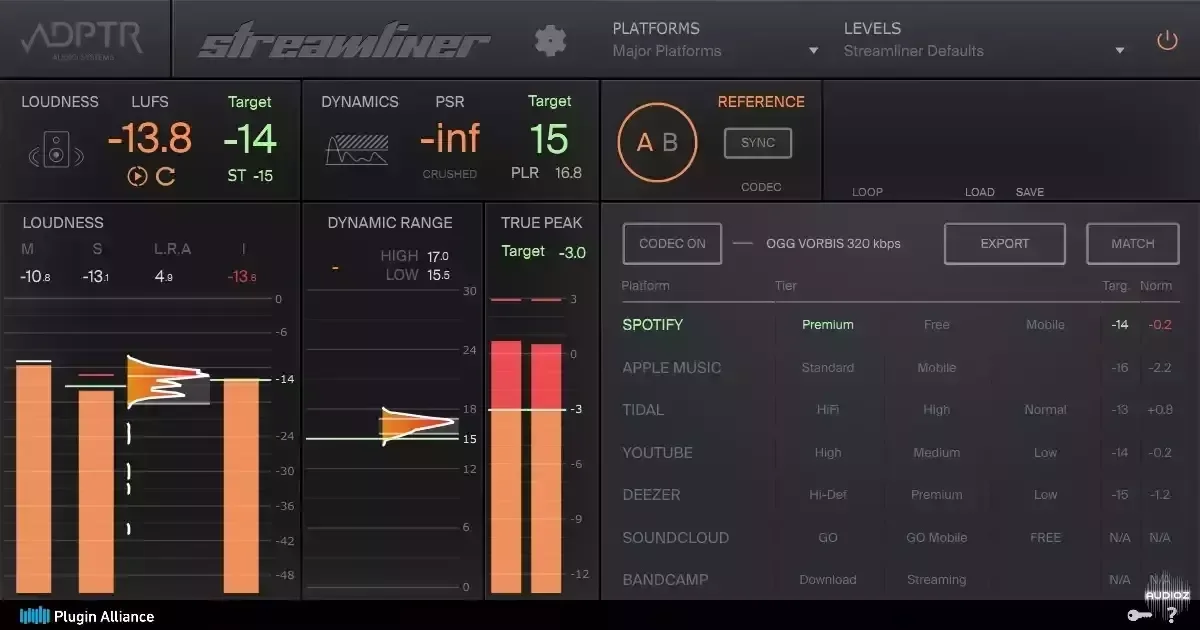Viewport: 1200px width, 630px height.
Task: Click the true peak -3 threshold line
Action: [x=525, y=410]
